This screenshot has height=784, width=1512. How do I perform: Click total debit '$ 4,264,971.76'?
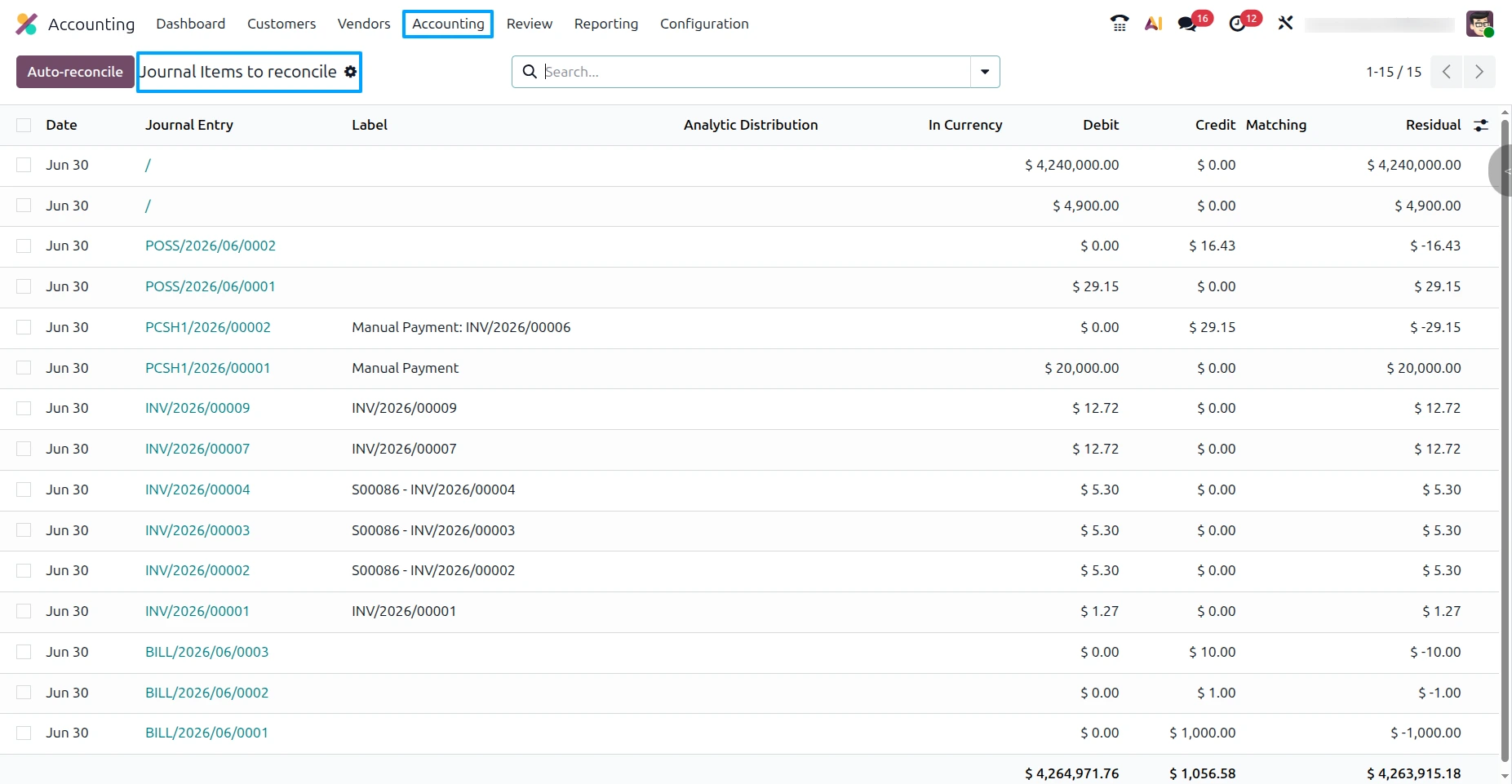coord(1072,773)
